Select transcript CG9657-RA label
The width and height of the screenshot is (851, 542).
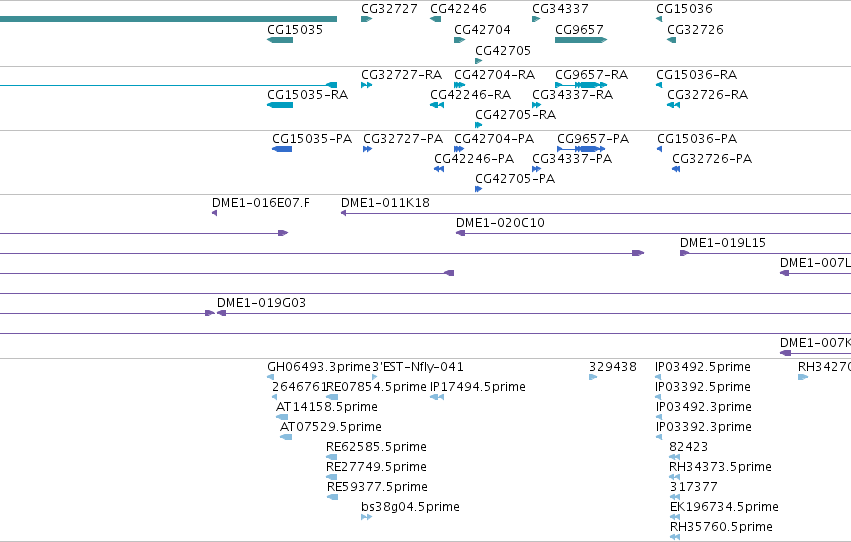[x=591, y=75]
